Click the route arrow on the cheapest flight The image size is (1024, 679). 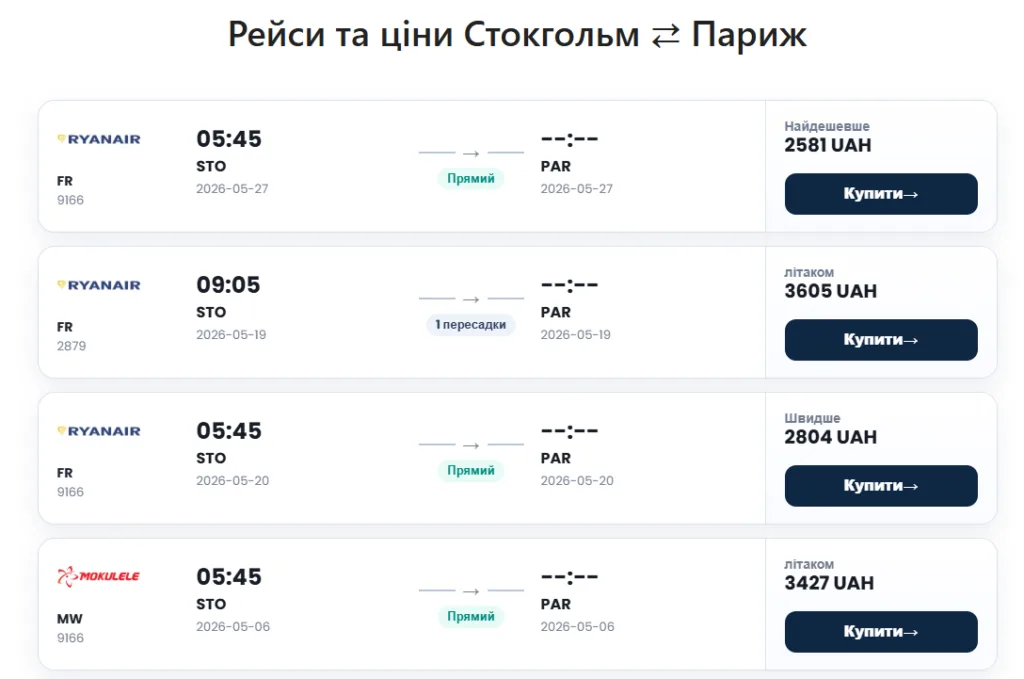(x=471, y=153)
